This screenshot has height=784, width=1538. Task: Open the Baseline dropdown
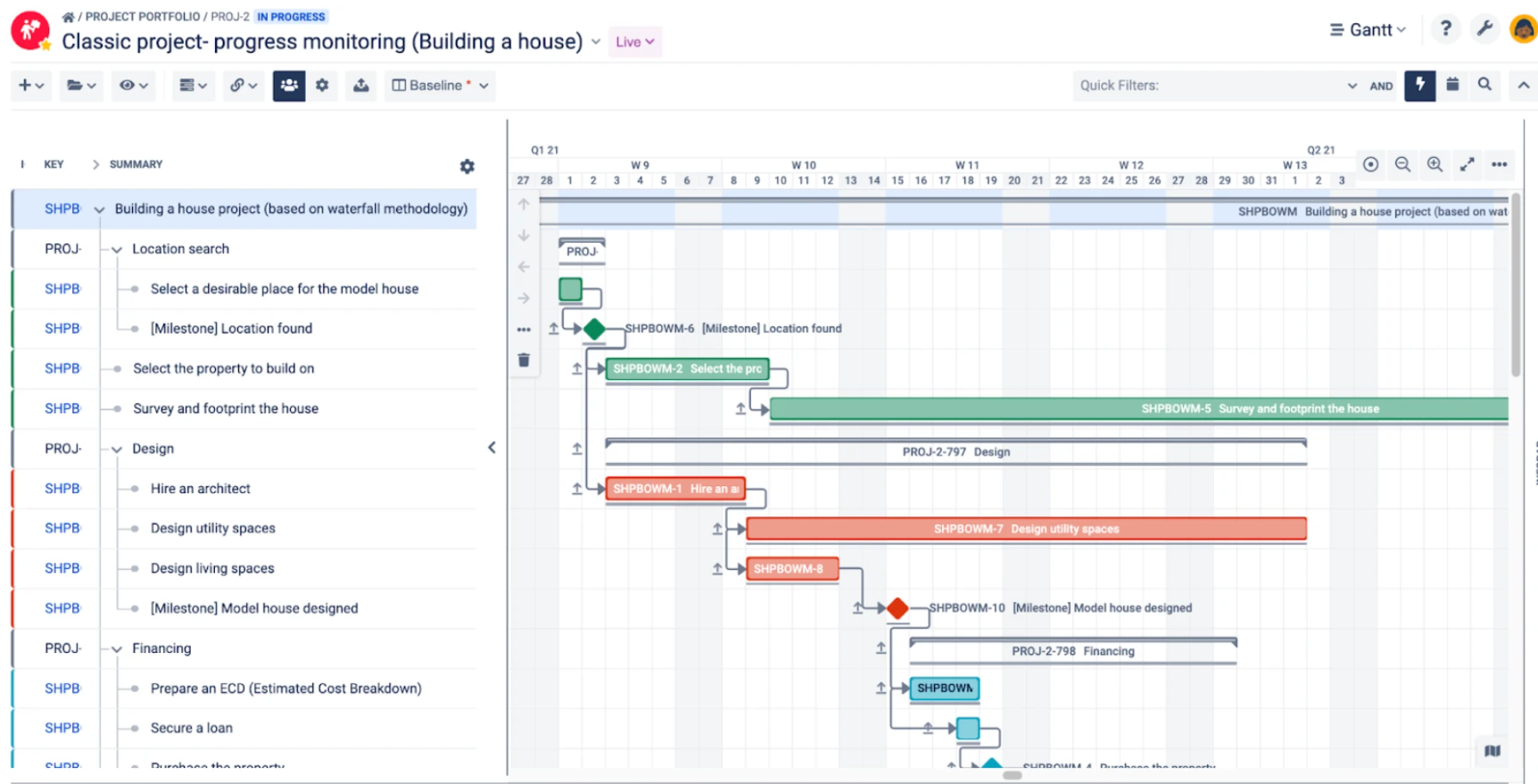click(441, 86)
